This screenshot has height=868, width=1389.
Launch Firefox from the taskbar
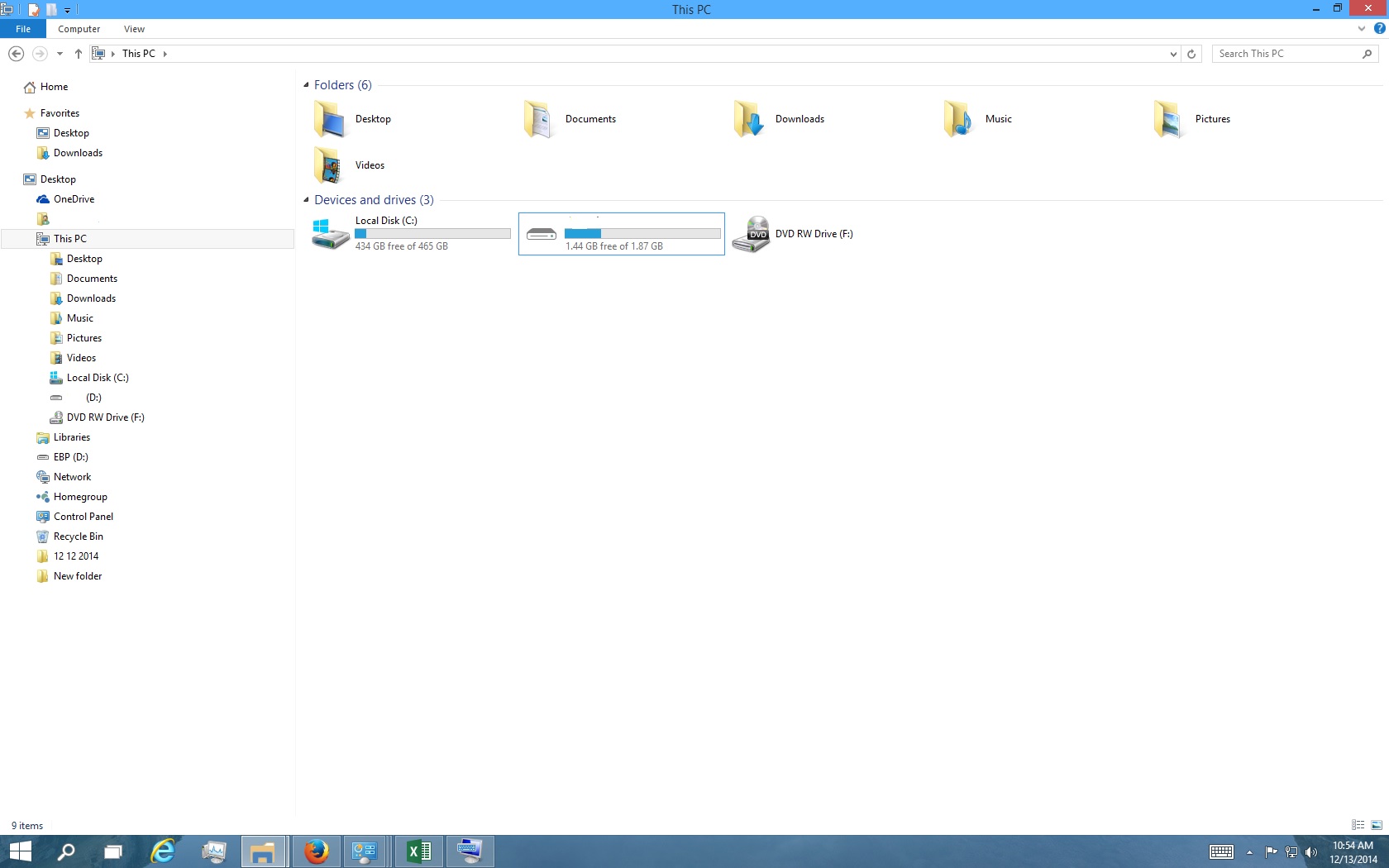pyautogui.click(x=316, y=851)
